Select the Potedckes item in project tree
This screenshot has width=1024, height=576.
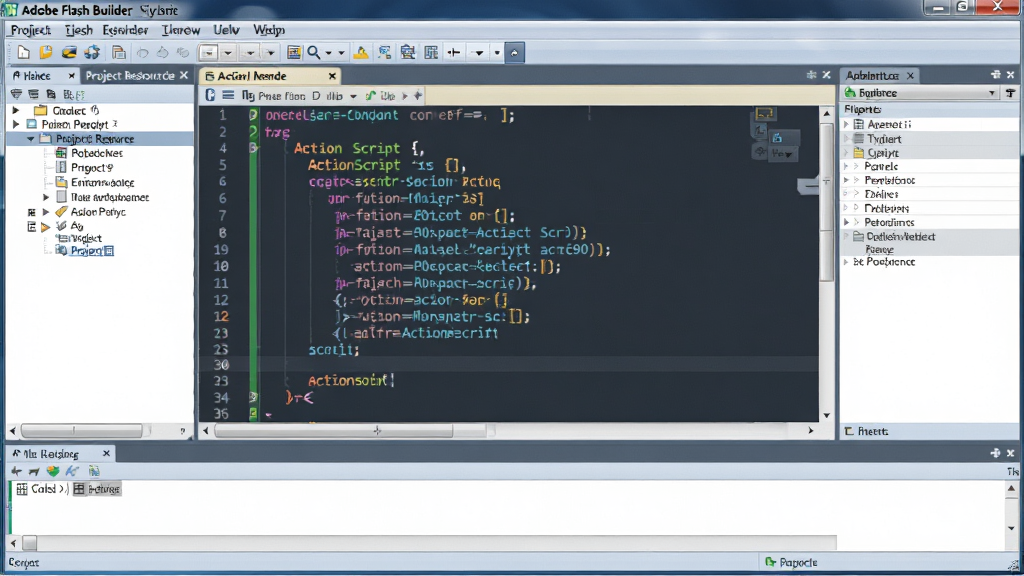(97, 153)
